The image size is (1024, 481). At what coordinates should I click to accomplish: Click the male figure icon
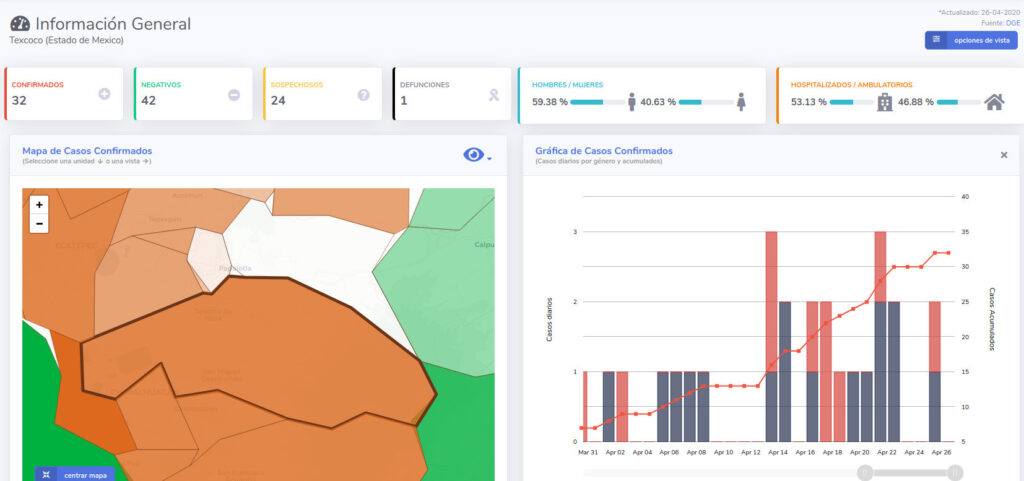pyautogui.click(x=632, y=102)
